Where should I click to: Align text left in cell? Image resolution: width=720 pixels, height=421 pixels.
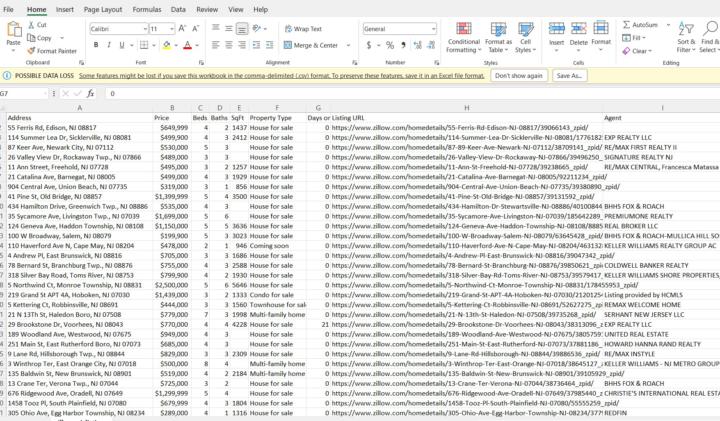[x=215, y=45]
